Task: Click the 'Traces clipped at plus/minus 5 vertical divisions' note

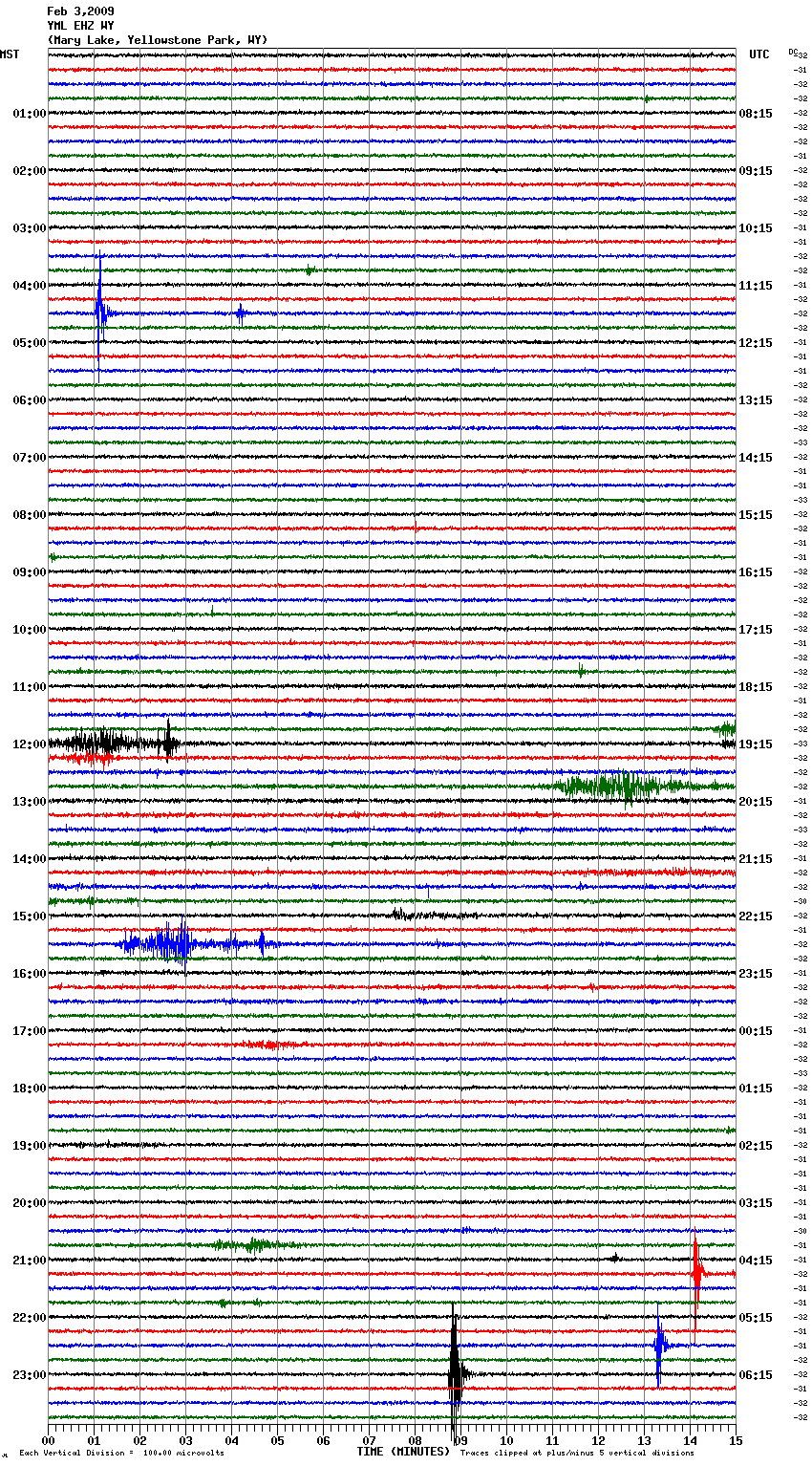Action: [577, 1453]
